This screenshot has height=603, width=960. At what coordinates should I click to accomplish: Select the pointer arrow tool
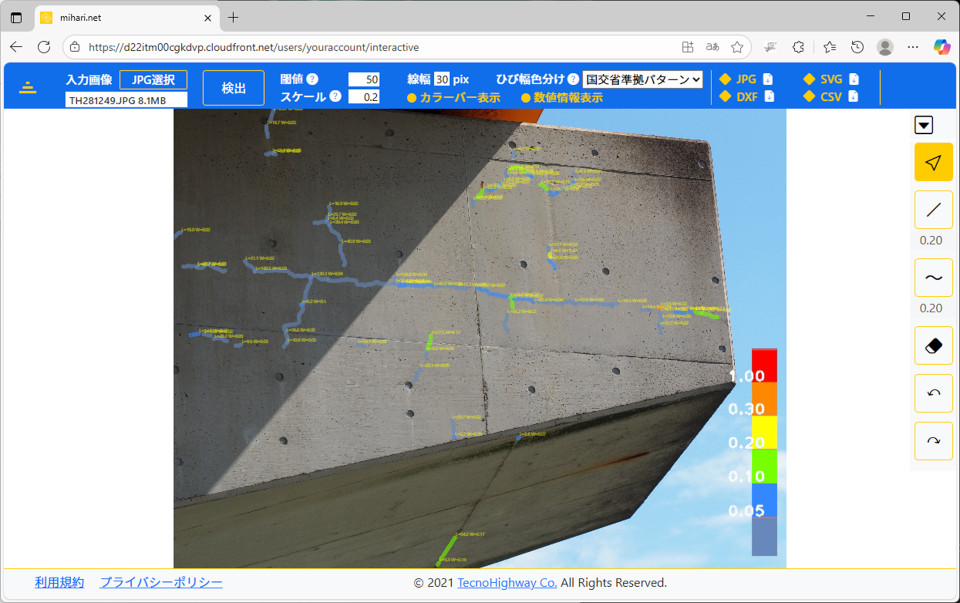(x=933, y=162)
